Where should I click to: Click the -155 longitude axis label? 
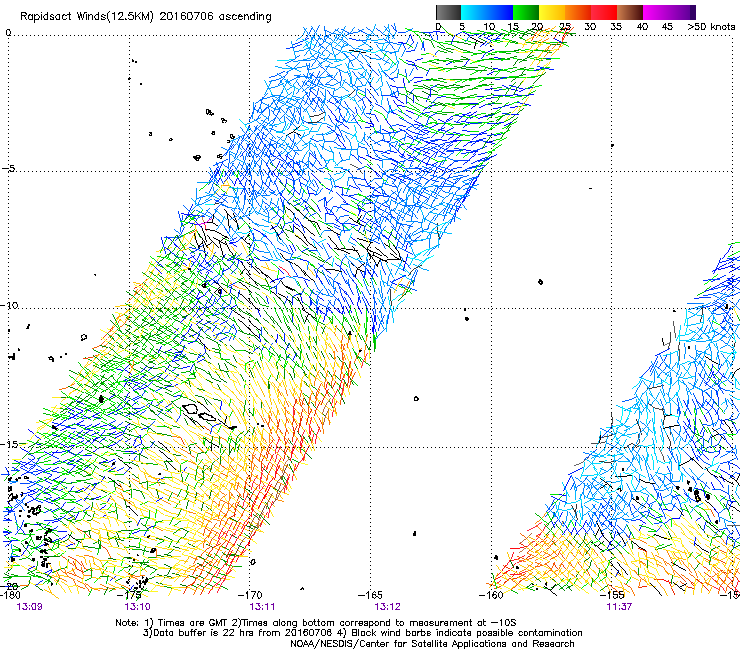coord(612,595)
